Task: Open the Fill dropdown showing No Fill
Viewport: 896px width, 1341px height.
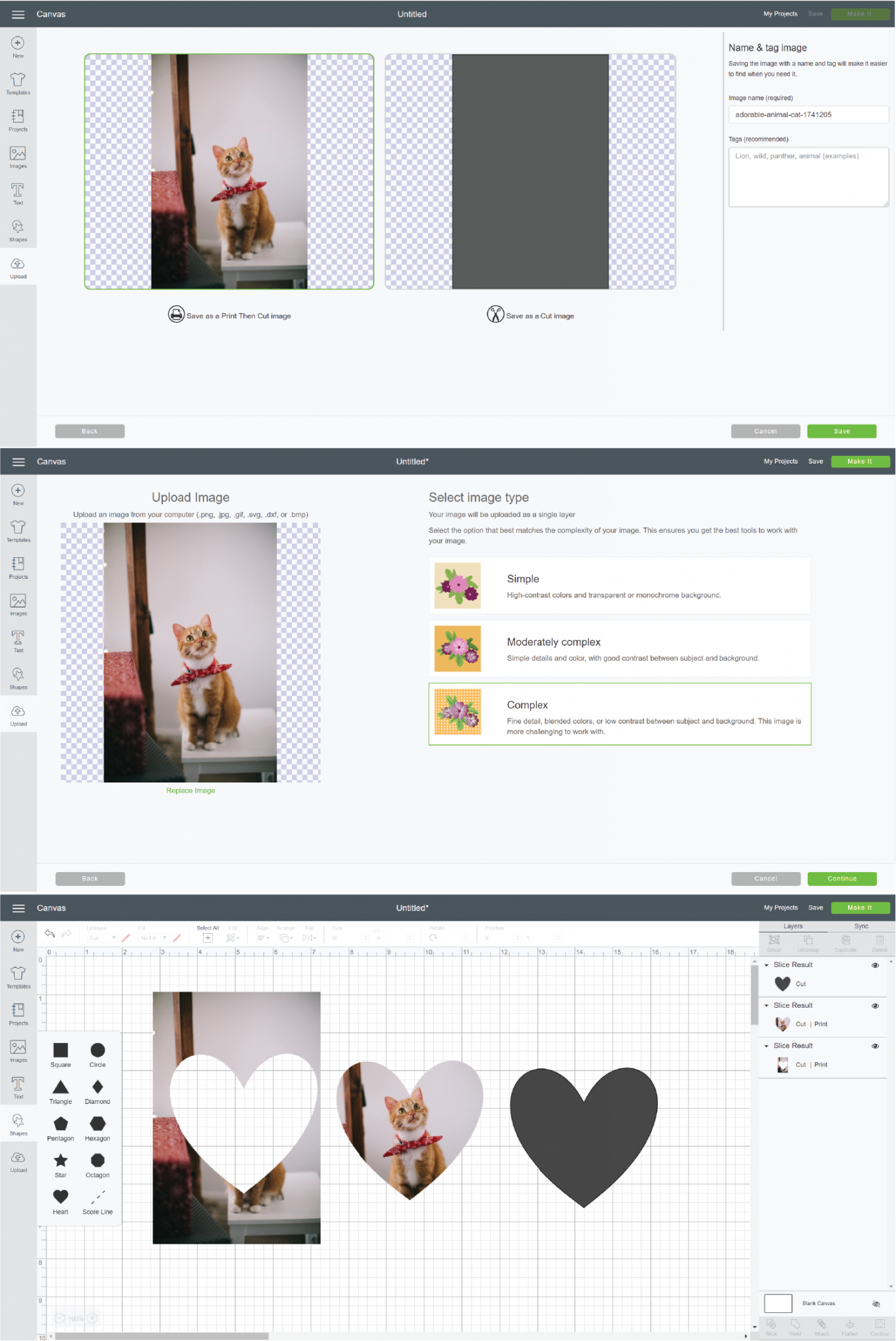Action: [x=154, y=938]
